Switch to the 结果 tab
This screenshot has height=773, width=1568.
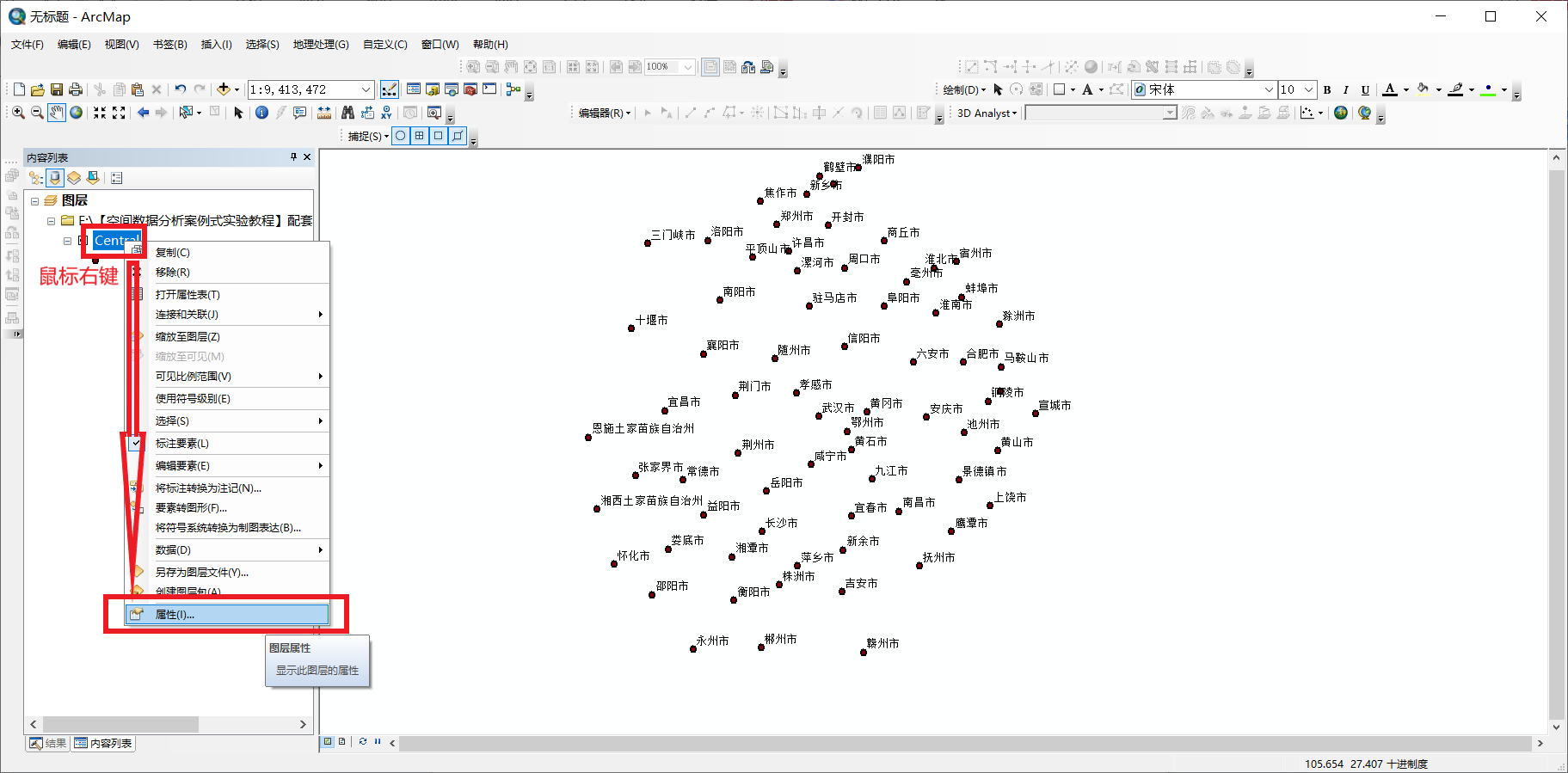coord(48,744)
